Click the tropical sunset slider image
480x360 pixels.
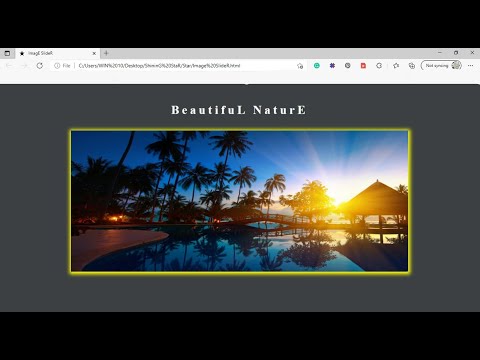[239, 201]
